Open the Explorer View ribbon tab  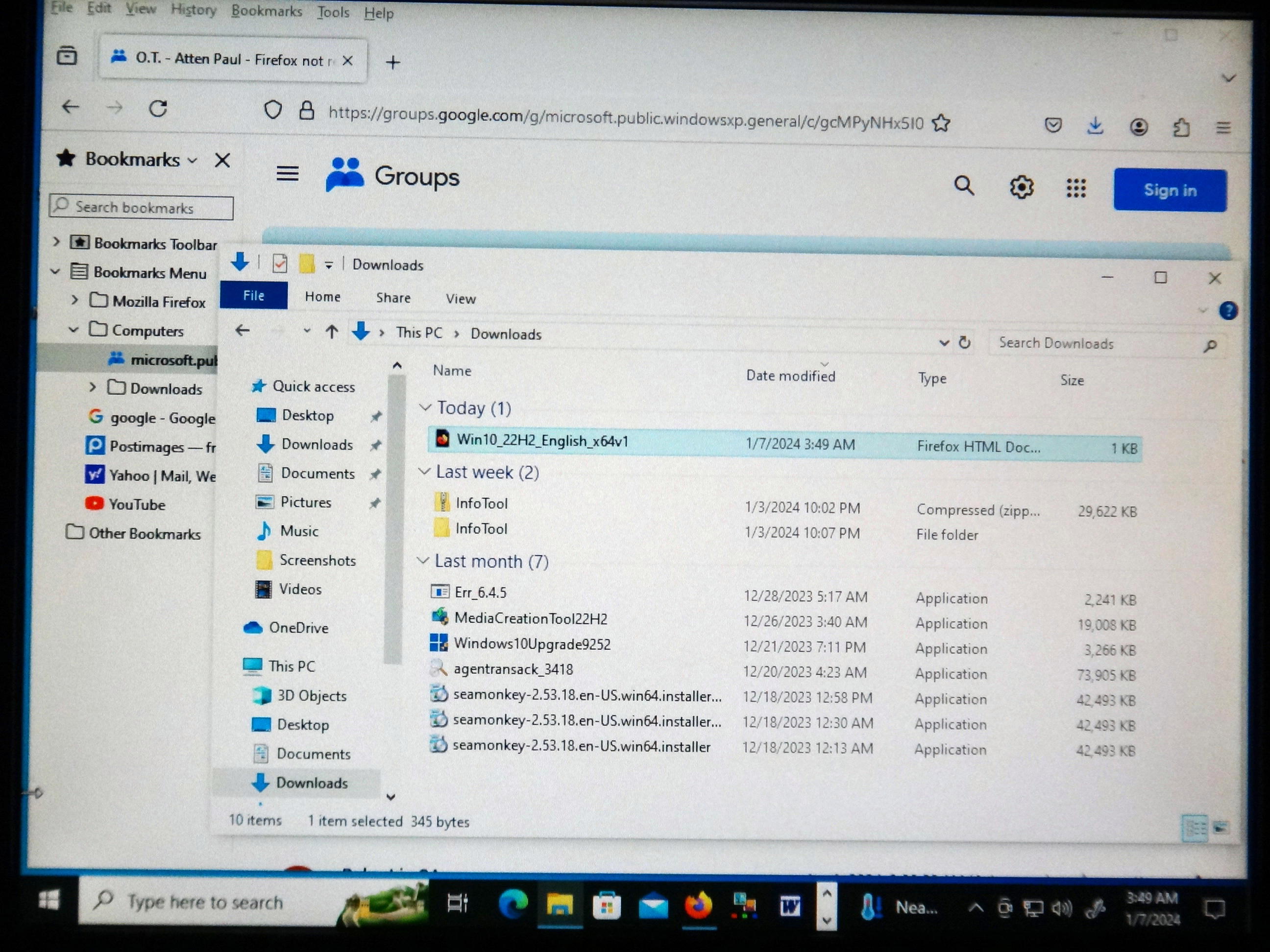pyautogui.click(x=461, y=299)
